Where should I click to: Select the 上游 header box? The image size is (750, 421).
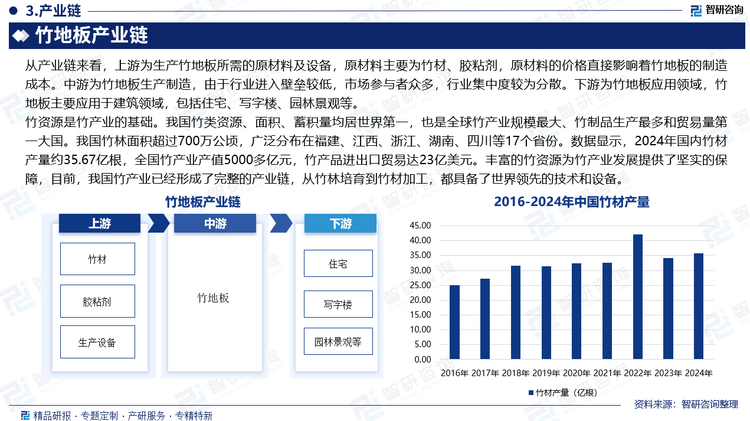point(99,223)
